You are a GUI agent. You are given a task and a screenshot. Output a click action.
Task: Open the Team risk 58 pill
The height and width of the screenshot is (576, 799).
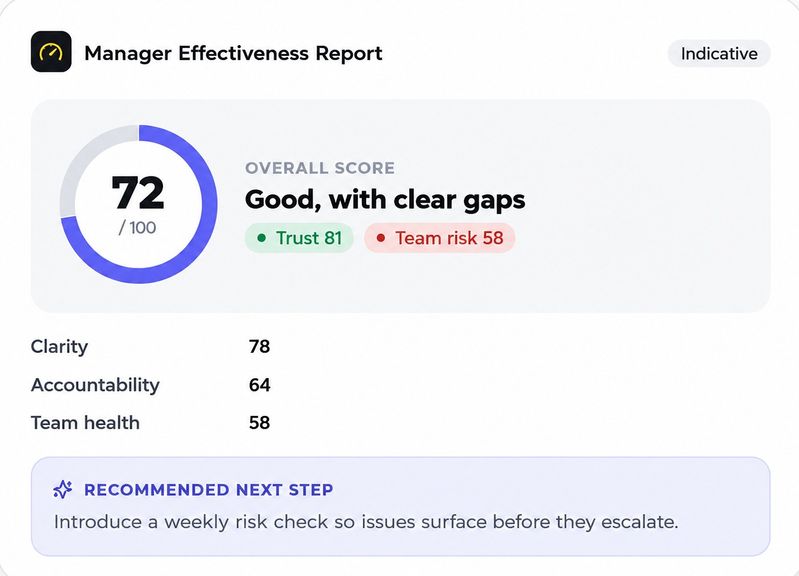pyautogui.click(x=439, y=238)
